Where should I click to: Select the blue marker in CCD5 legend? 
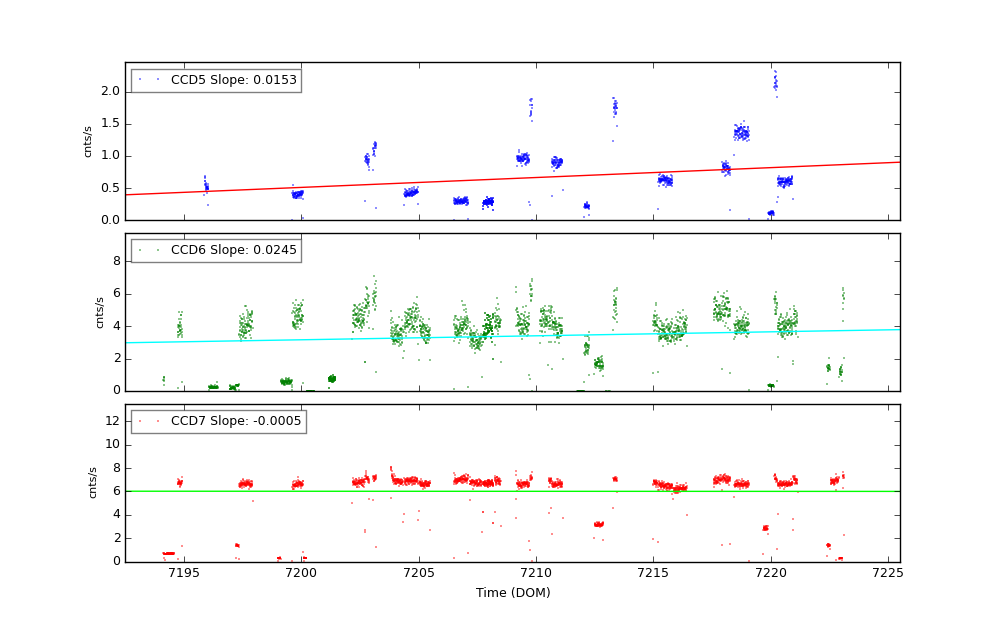[147, 80]
